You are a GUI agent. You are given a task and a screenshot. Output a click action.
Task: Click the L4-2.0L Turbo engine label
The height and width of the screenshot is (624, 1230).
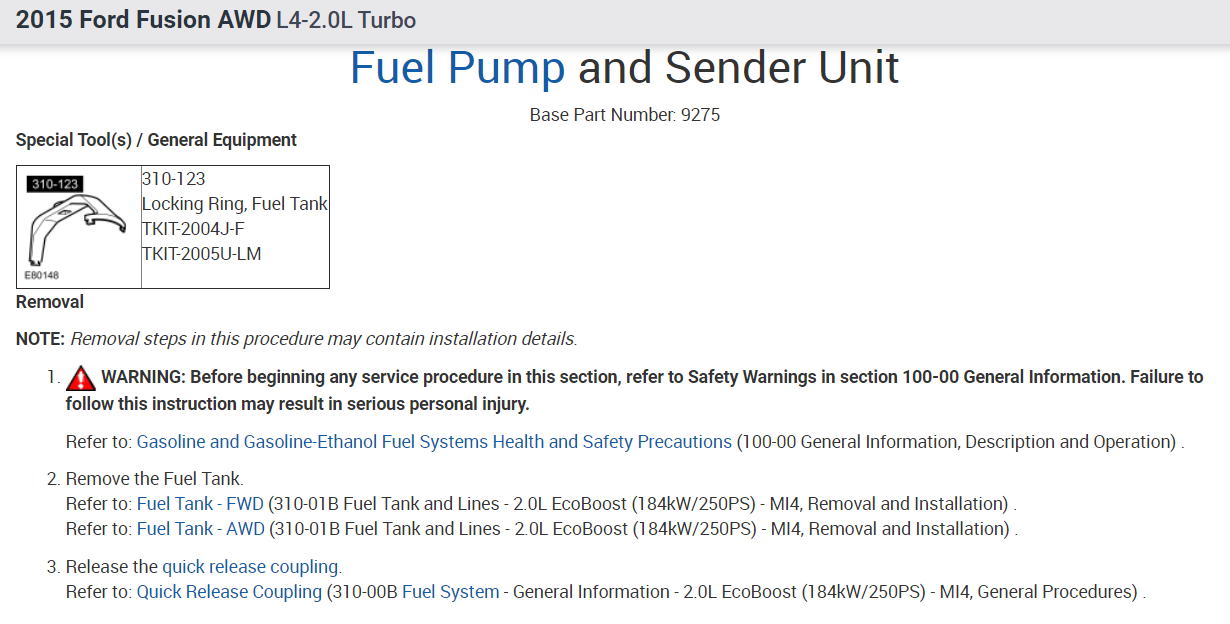346,20
